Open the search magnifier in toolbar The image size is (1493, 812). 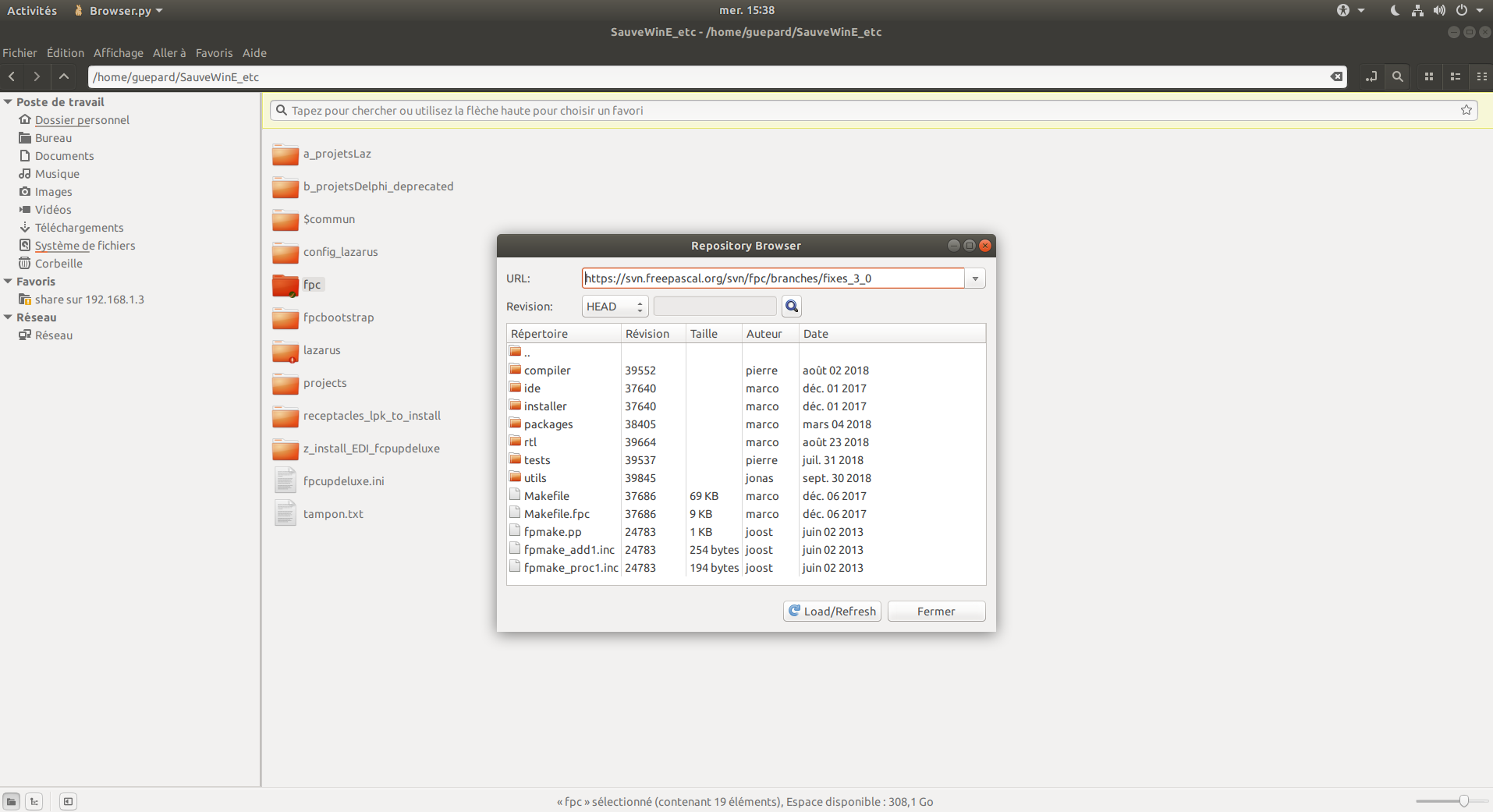coord(1398,76)
